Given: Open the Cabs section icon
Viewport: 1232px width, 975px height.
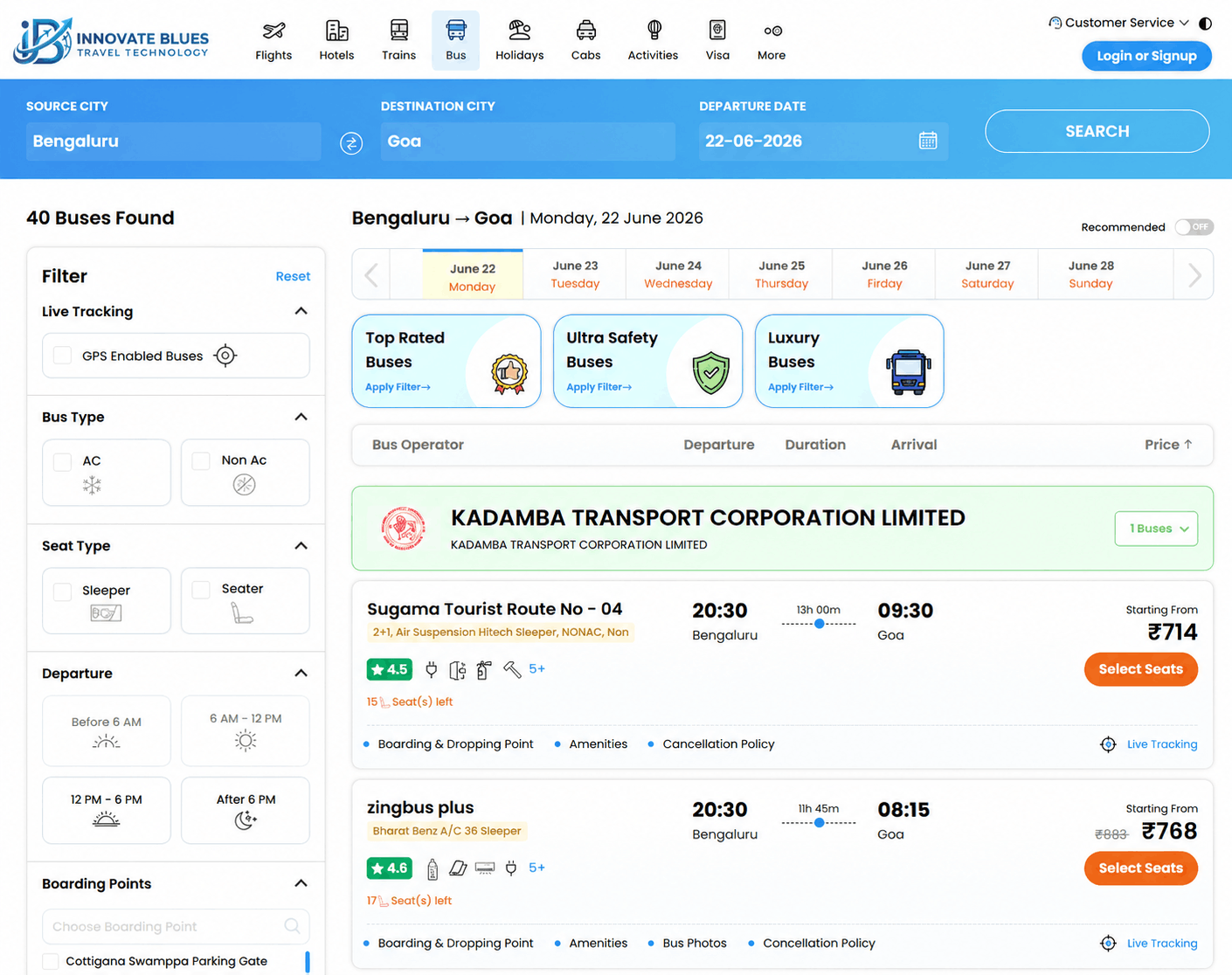Looking at the screenshot, I should tap(585, 31).
